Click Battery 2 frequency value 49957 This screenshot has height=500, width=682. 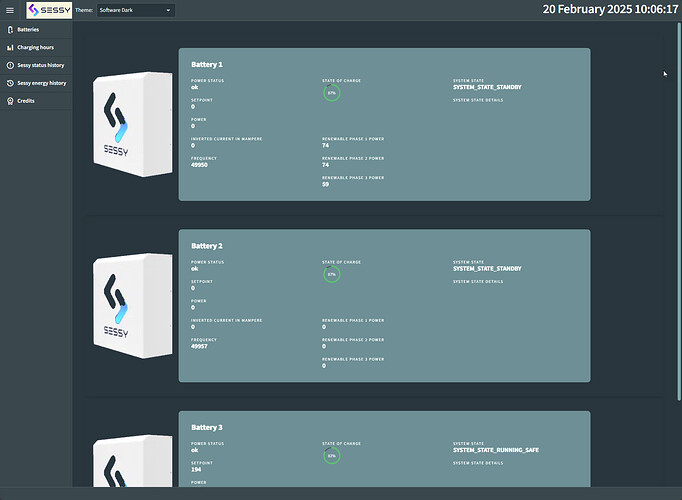(199, 346)
